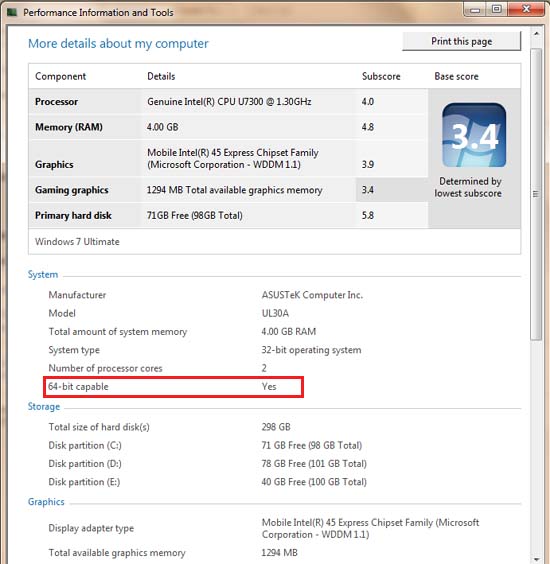
Task: Click the scrollbar up arrow
Action: pos(536,33)
